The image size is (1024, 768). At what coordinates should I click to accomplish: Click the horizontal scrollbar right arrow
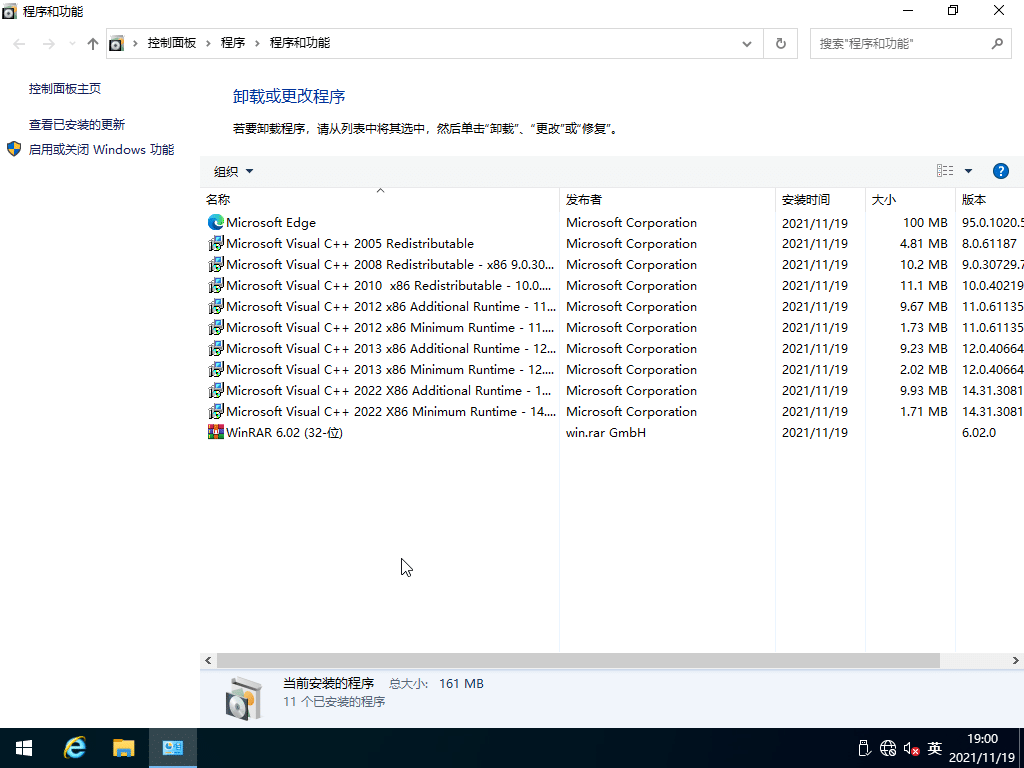tap(1016, 661)
